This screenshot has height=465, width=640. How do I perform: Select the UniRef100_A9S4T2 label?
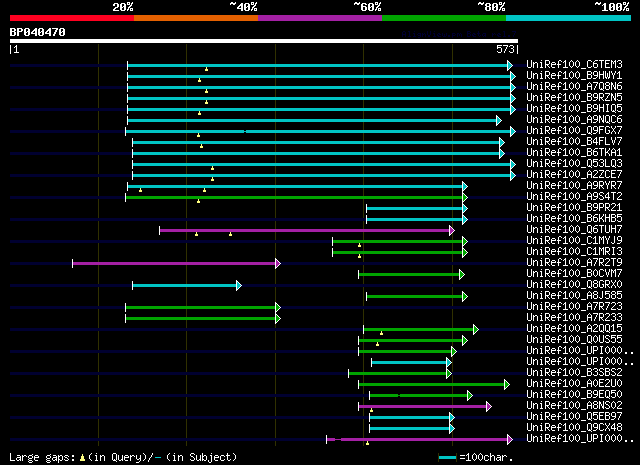(x=574, y=197)
